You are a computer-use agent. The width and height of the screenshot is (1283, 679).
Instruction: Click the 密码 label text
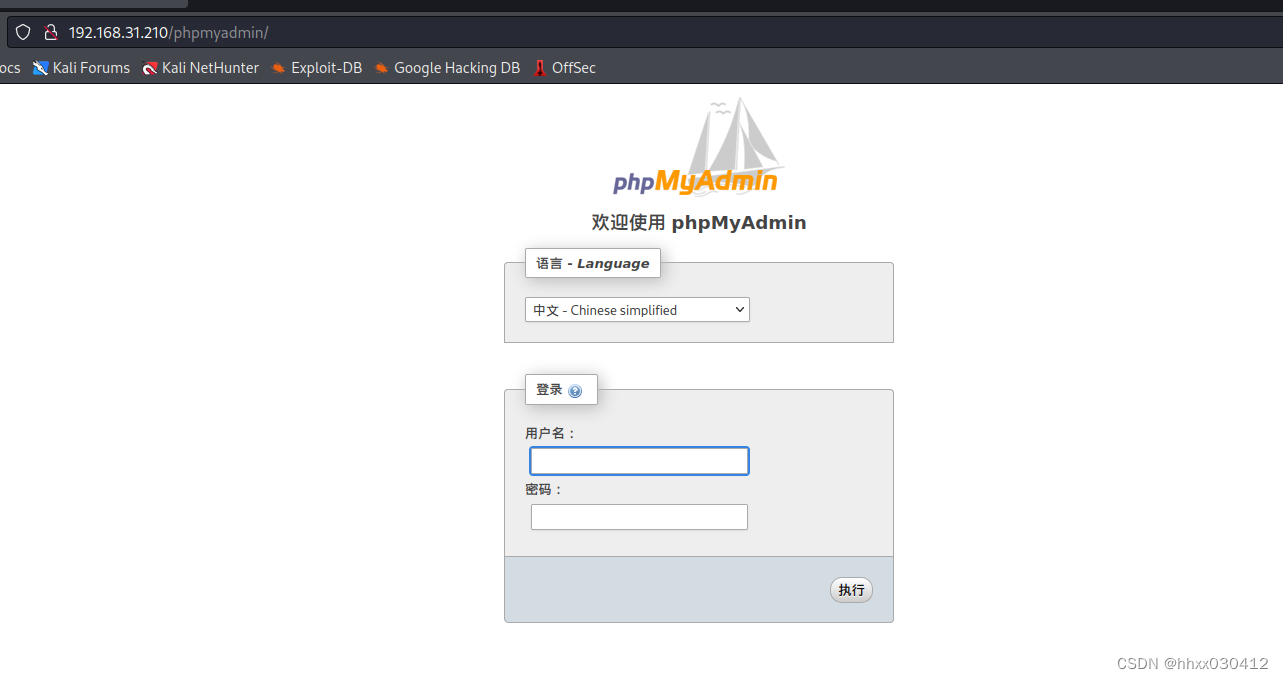(x=544, y=489)
